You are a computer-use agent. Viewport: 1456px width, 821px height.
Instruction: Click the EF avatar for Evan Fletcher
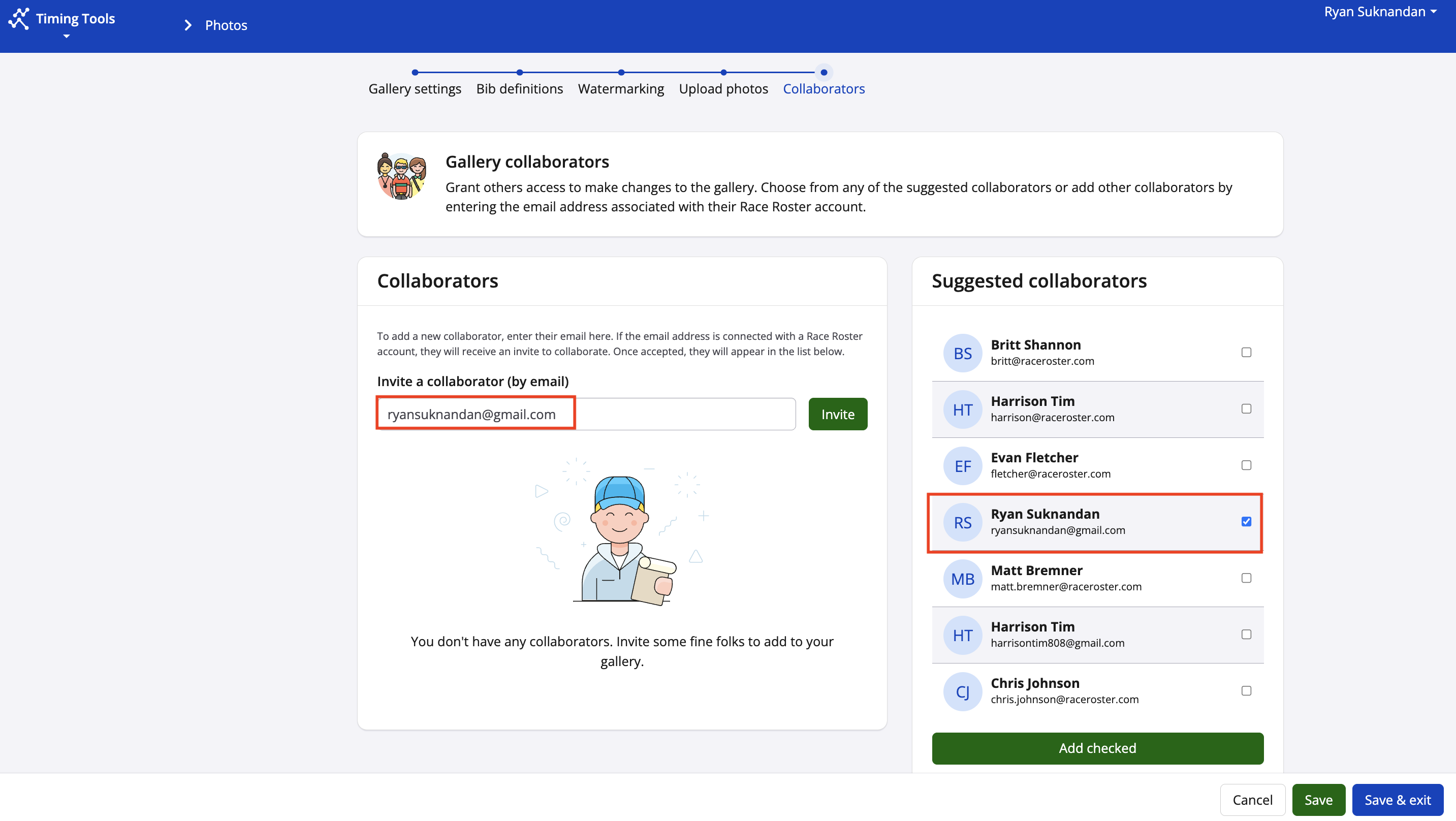coord(962,466)
